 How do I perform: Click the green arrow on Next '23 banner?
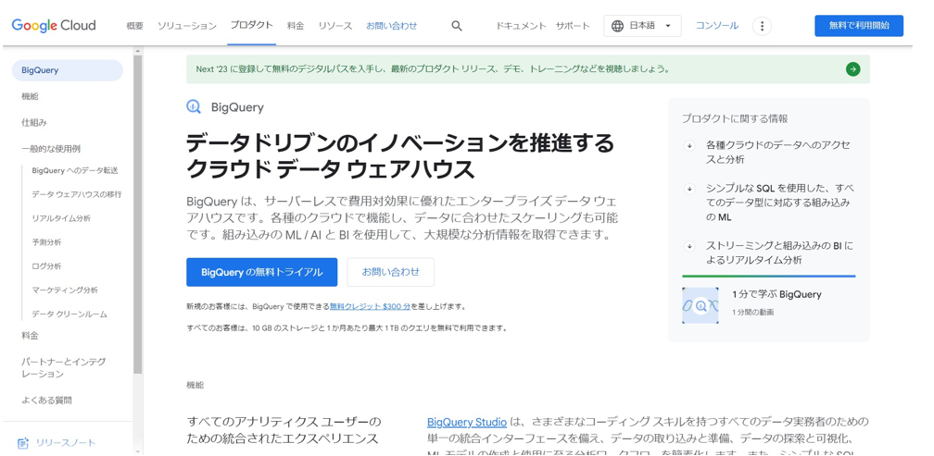[x=852, y=69]
